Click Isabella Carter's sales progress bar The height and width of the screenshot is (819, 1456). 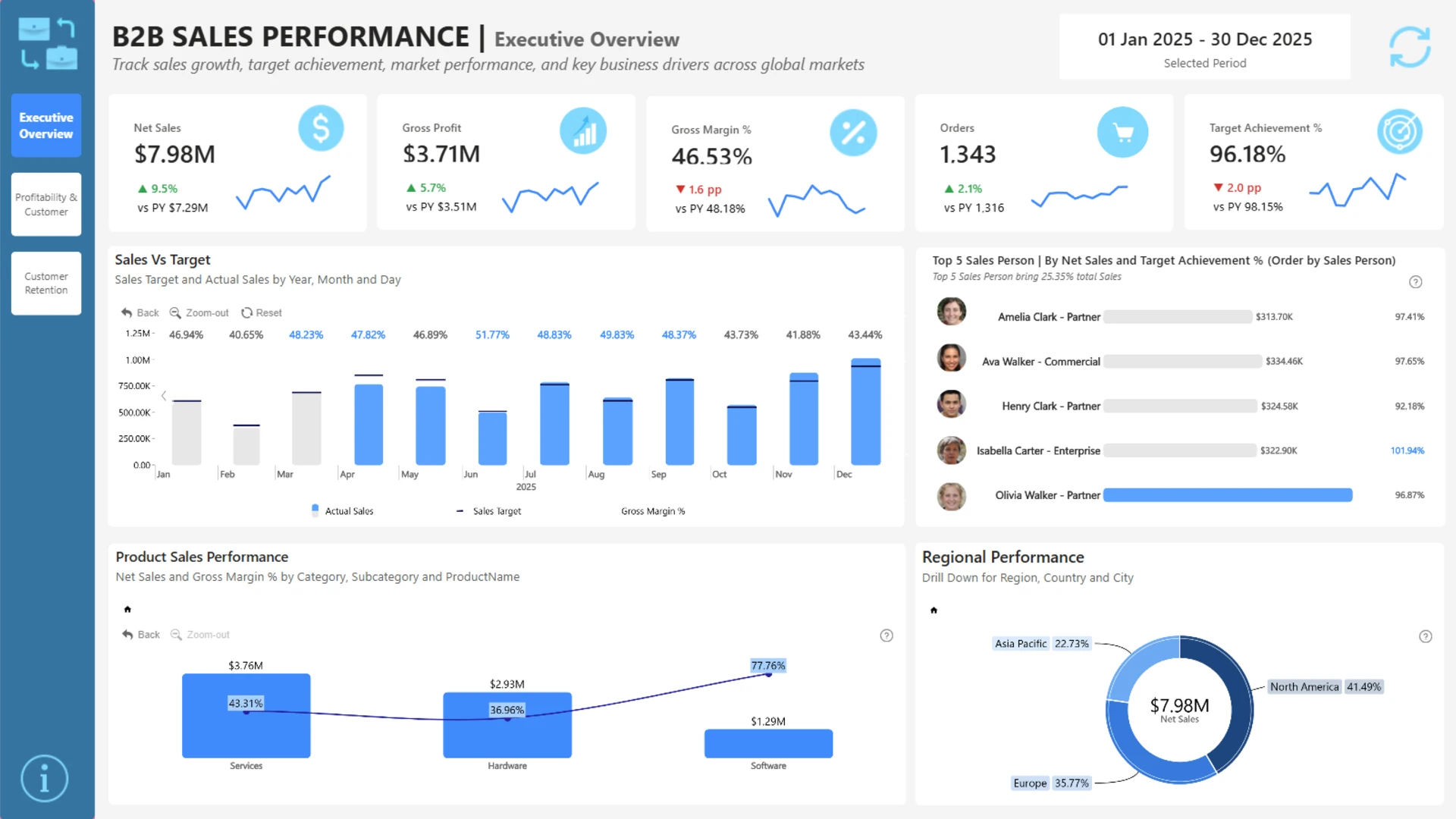click(x=1180, y=450)
